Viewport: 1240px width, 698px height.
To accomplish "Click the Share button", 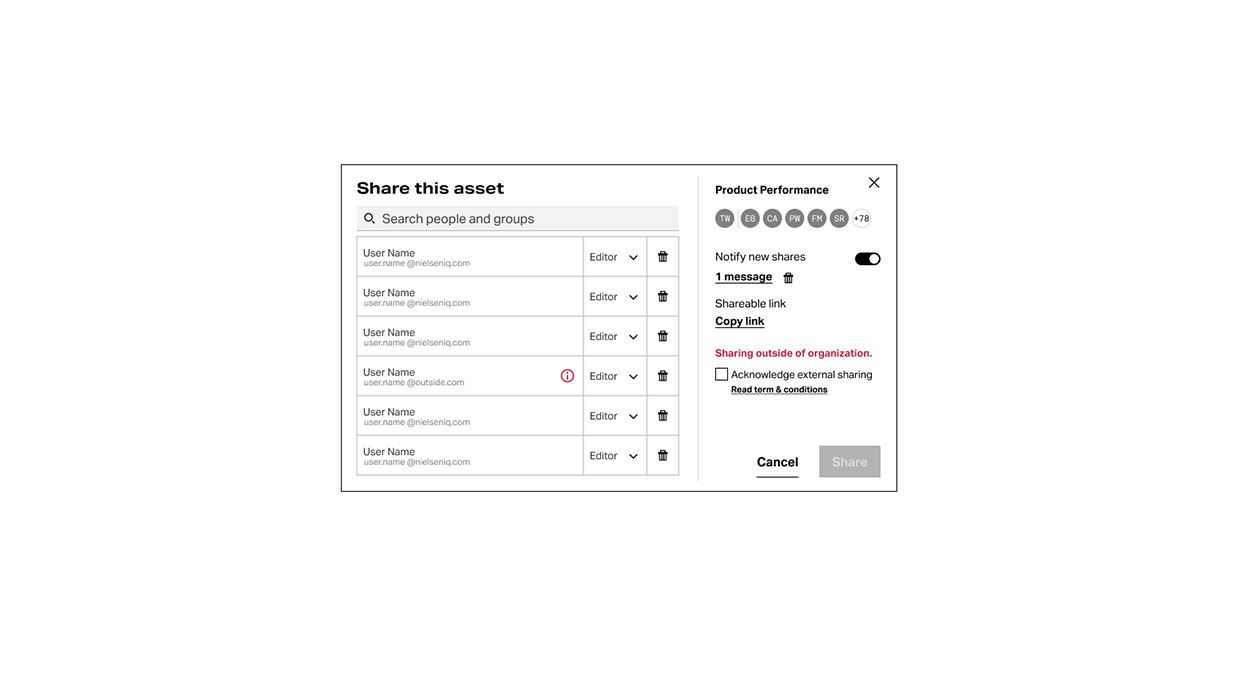I will pyautogui.click(x=850, y=462).
